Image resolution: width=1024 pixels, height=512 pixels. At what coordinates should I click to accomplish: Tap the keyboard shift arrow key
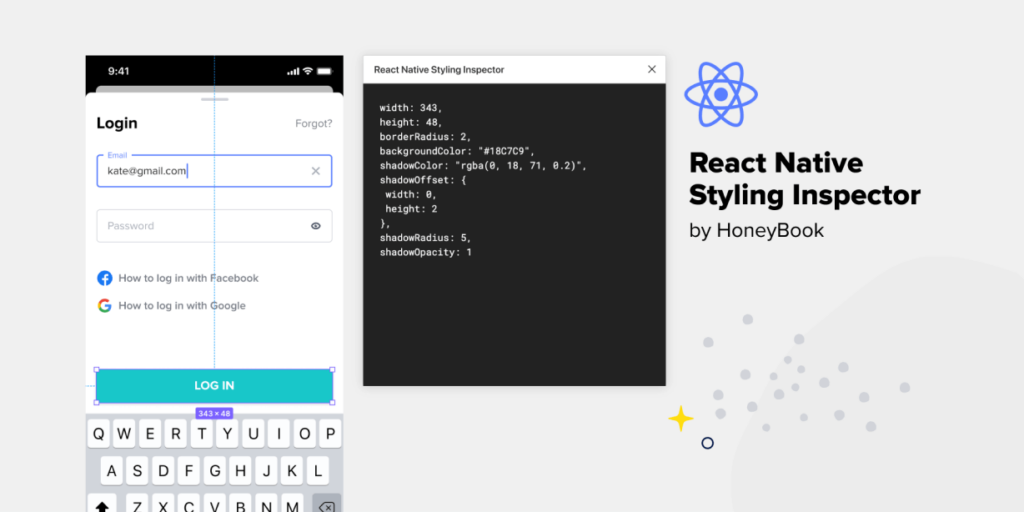click(102, 506)
